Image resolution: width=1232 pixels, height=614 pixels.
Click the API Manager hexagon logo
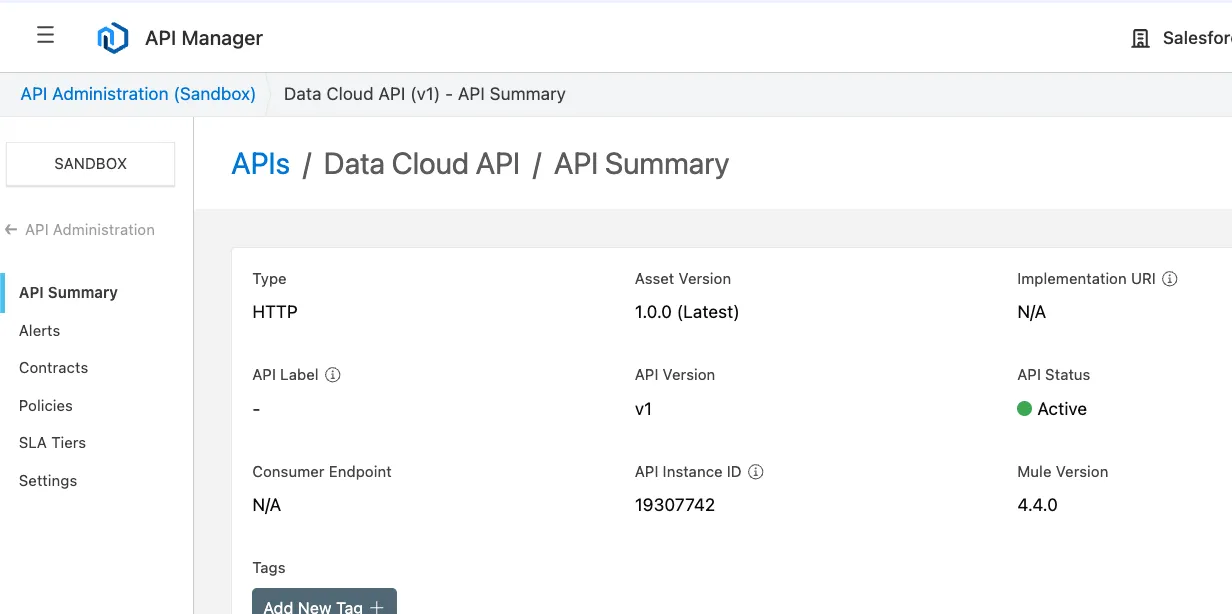tap(113, 38)
